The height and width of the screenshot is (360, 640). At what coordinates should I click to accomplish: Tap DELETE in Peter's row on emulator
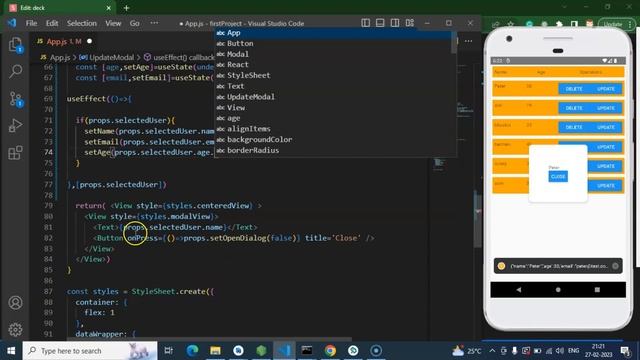tap(573, 89)
